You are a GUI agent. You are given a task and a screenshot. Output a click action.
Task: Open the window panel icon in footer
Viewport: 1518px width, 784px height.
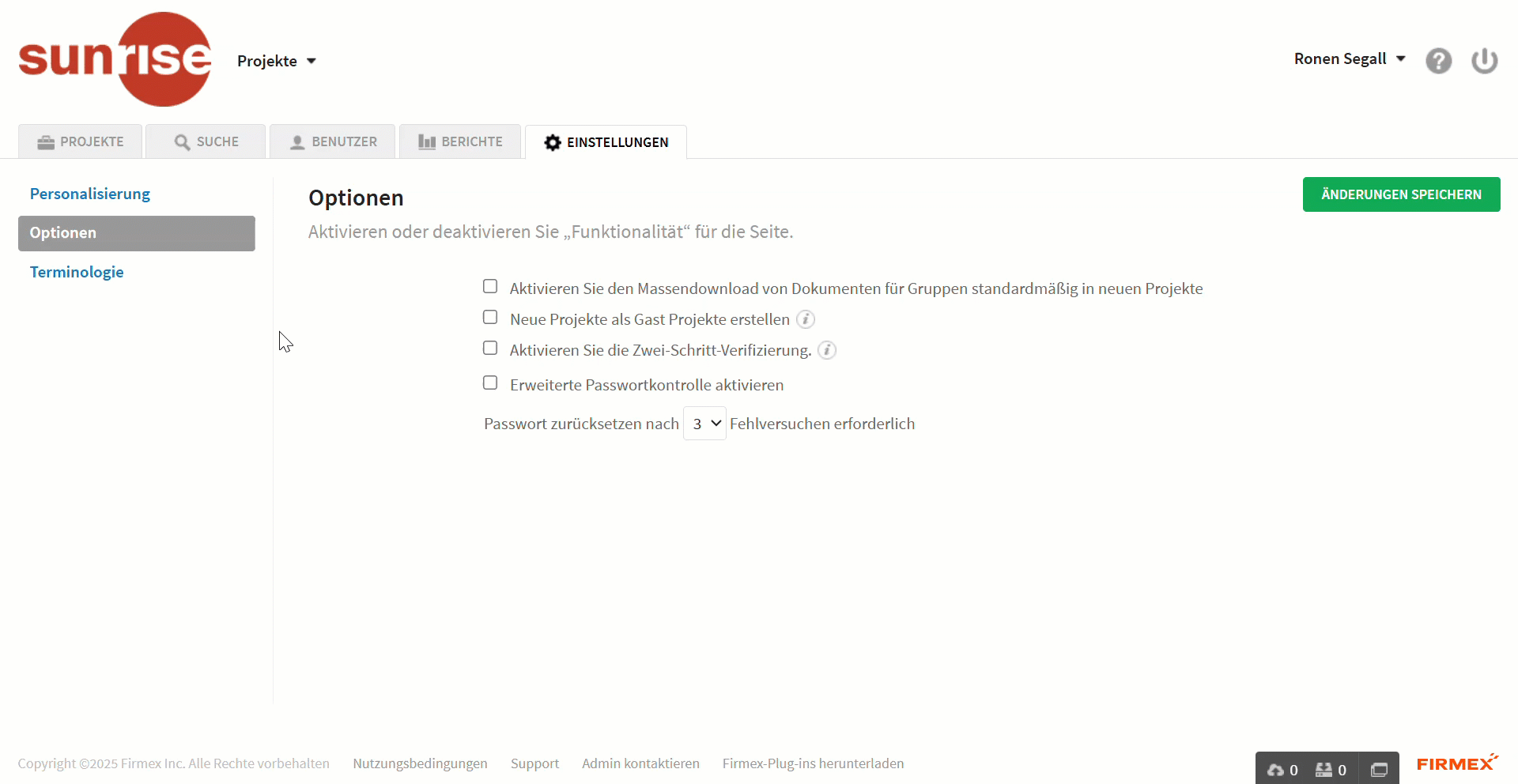coord(1379,770)
